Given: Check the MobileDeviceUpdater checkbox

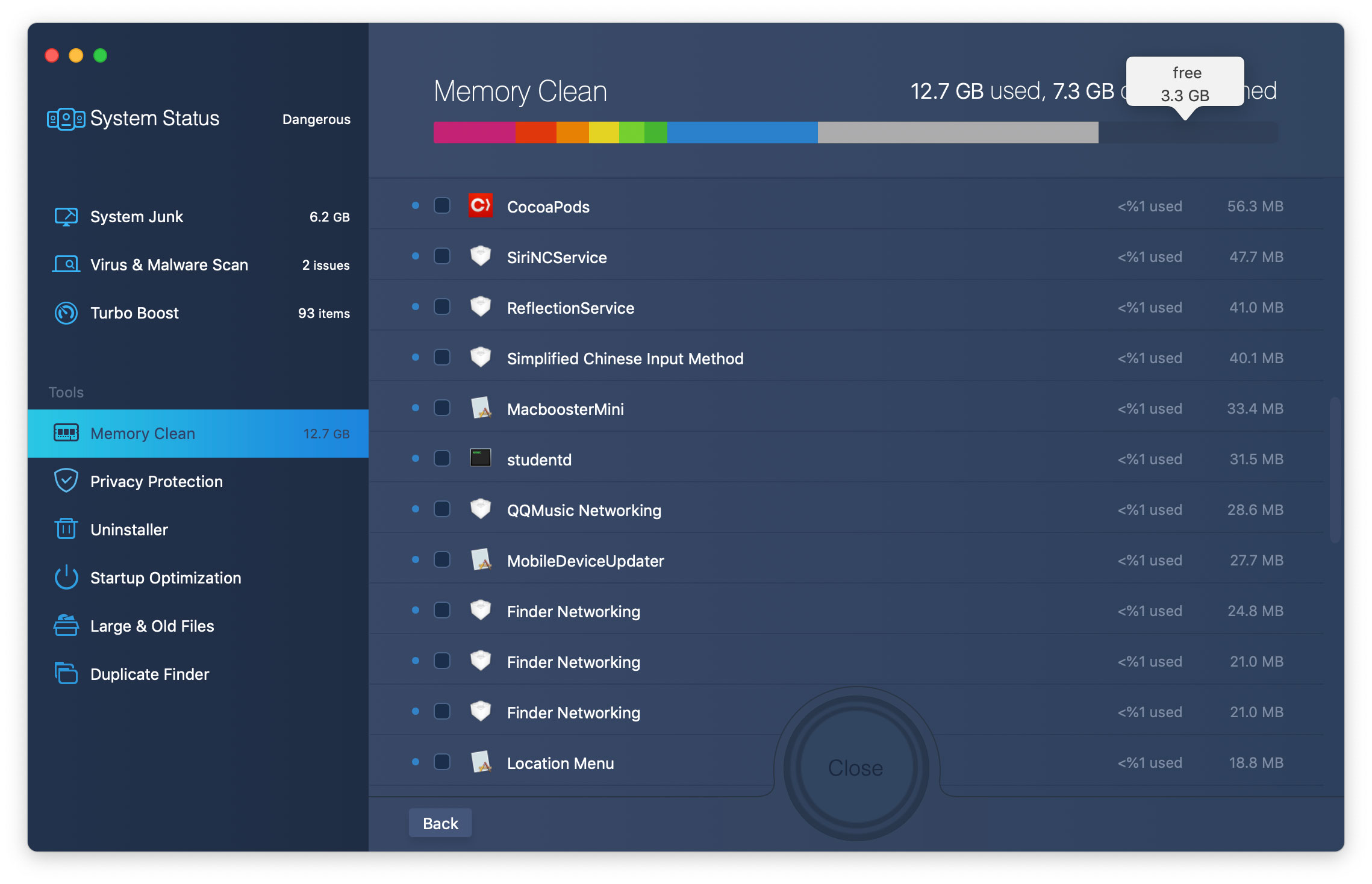Looking at the screenshot, I should click(442, 560).
